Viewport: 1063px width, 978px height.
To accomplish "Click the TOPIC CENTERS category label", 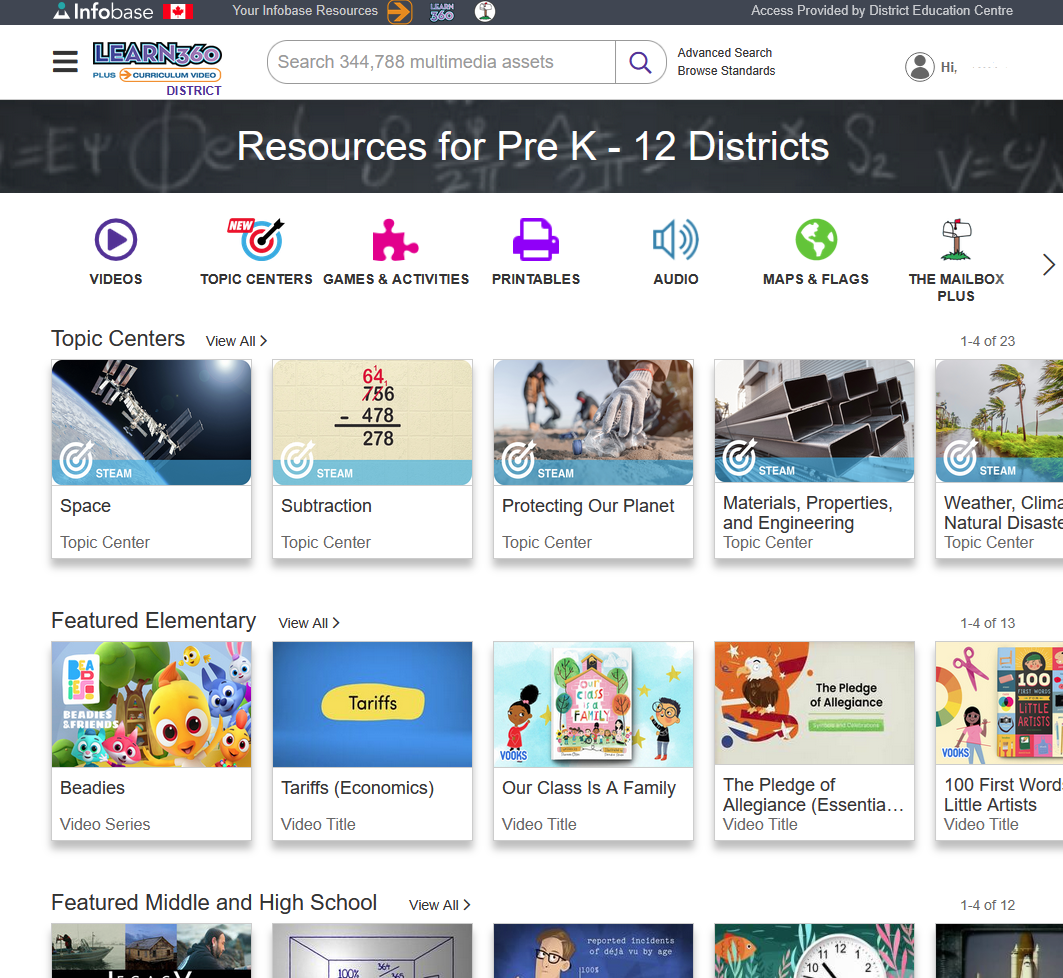I will [x=256, y=279].
